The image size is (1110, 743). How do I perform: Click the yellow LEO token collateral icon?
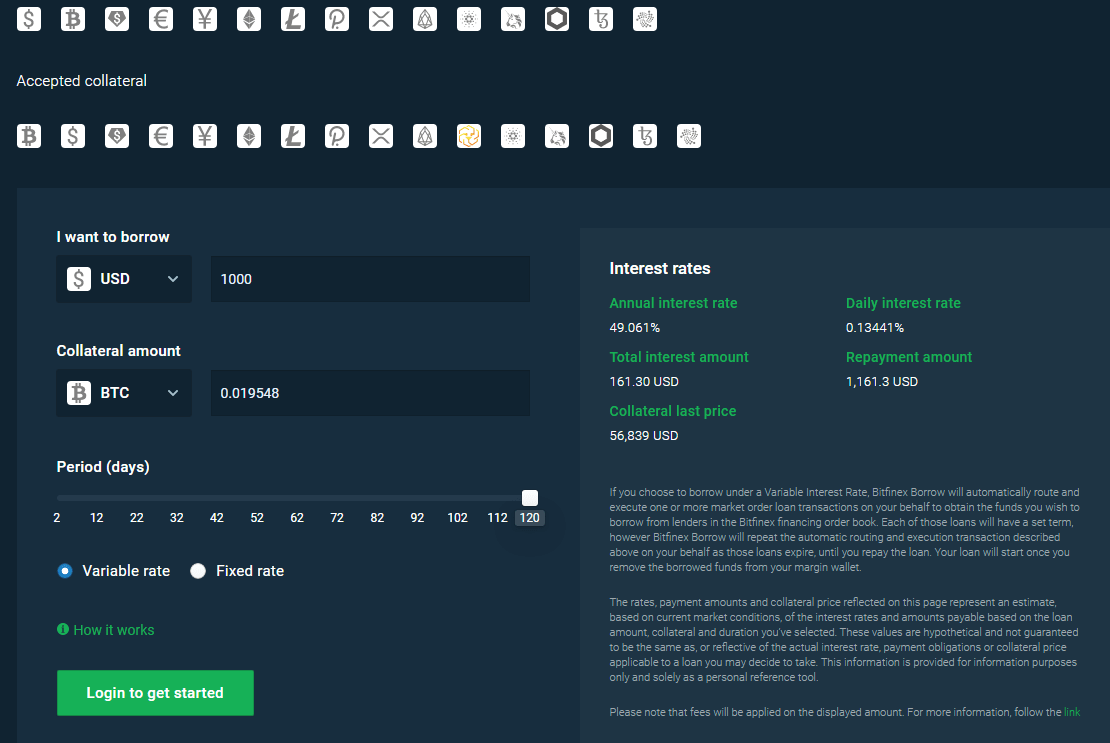click(469, 136)
